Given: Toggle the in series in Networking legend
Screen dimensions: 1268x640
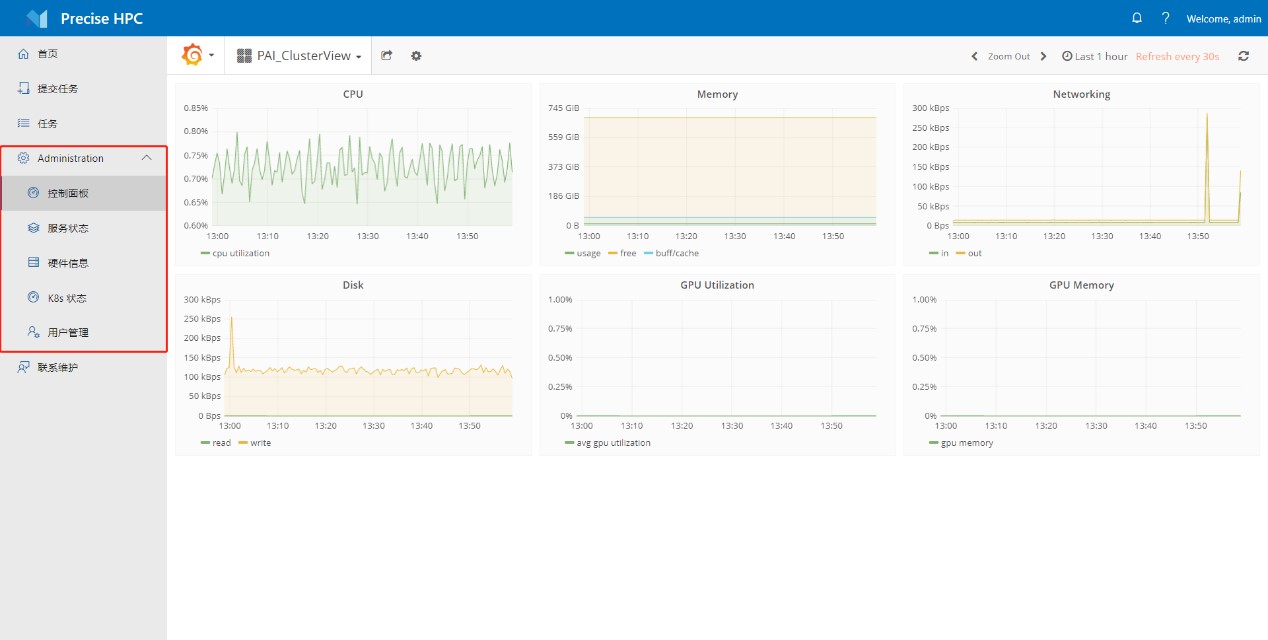Looking at the screenshot, I should click(938, 253).
